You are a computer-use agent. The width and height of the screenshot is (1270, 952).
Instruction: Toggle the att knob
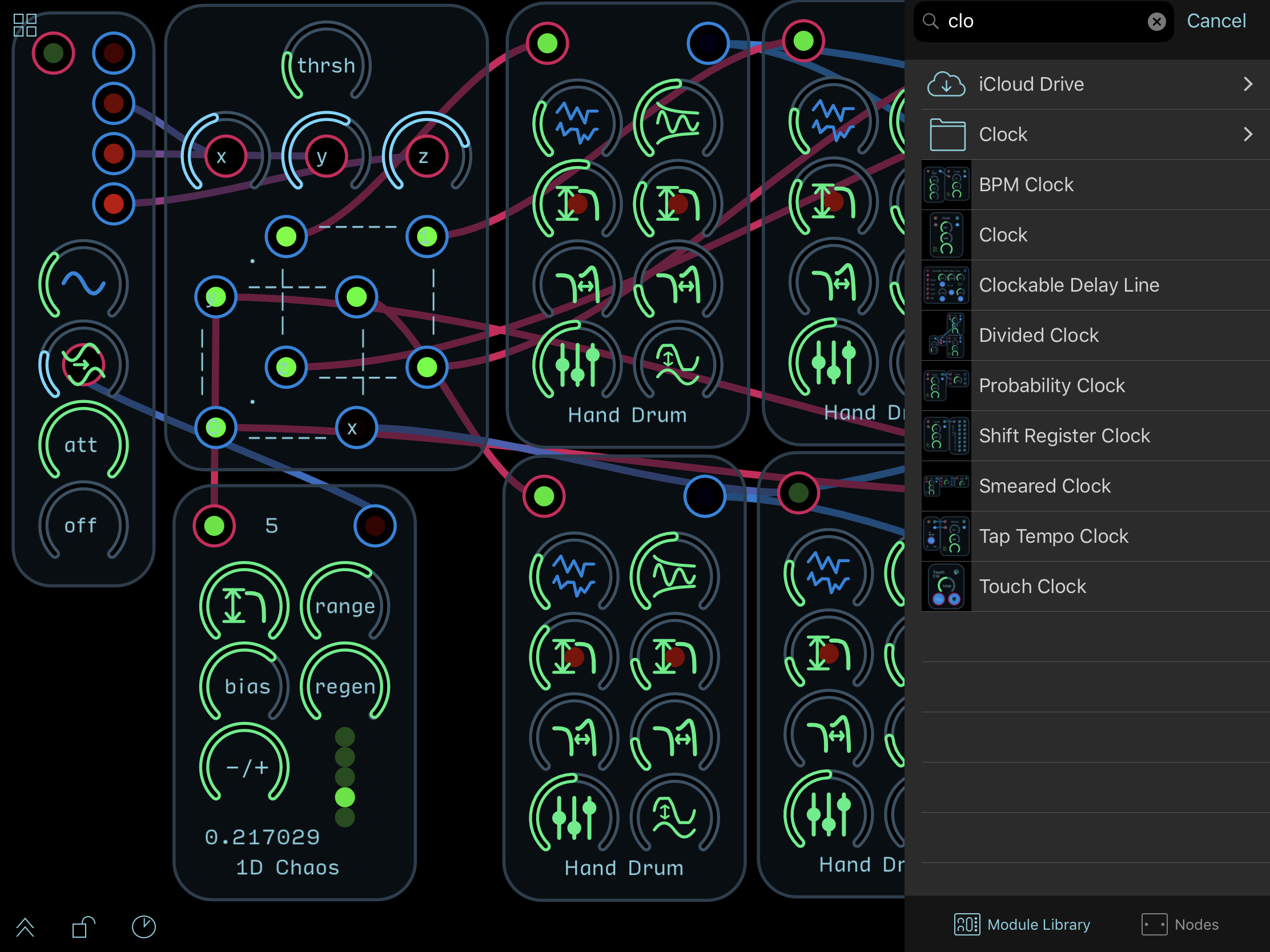(83, 445)
